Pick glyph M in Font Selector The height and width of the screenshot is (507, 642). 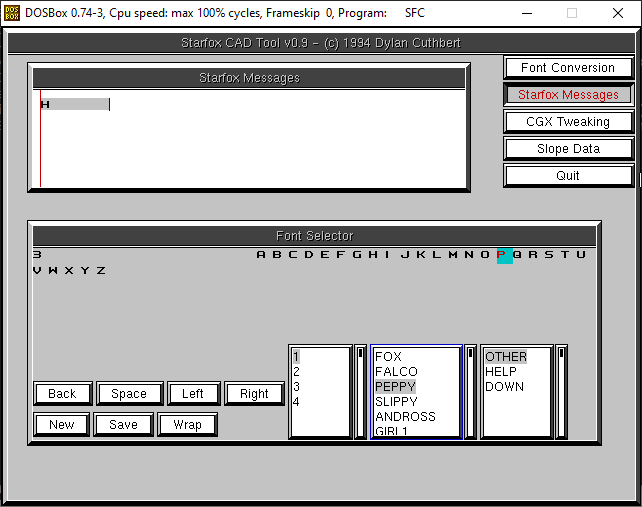(x=453, y=255)
